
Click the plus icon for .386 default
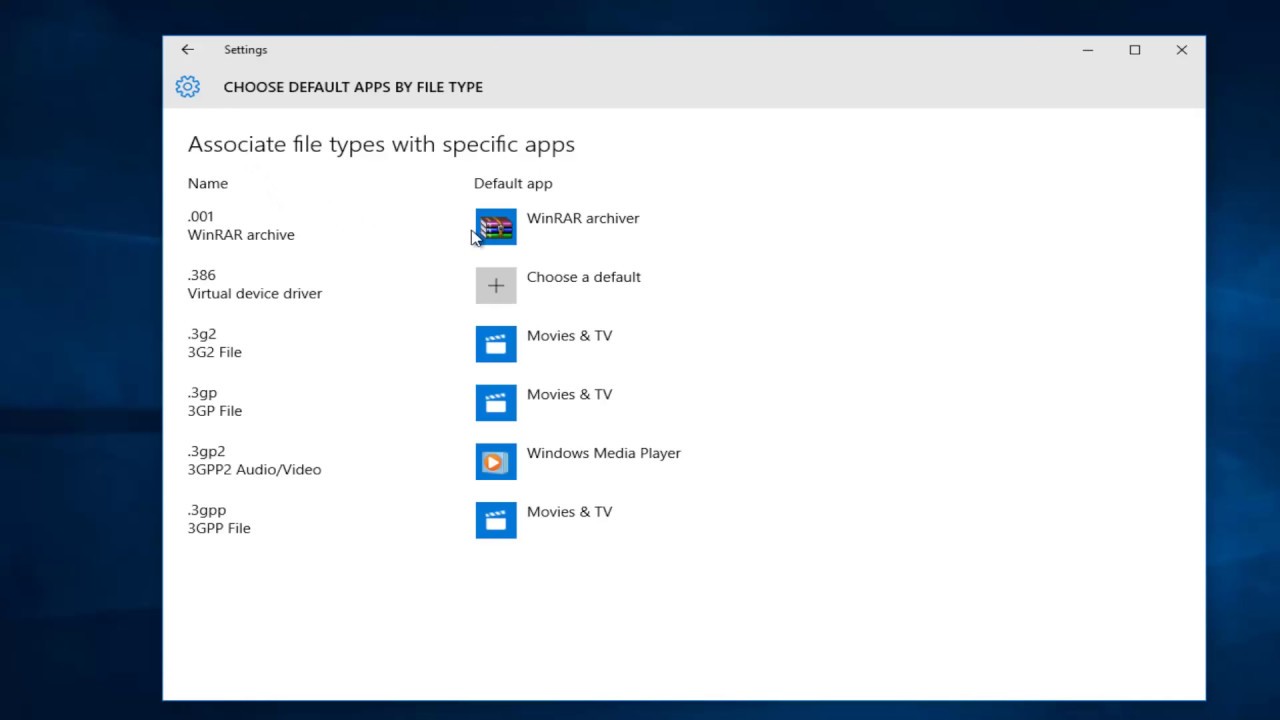point(496,286)
